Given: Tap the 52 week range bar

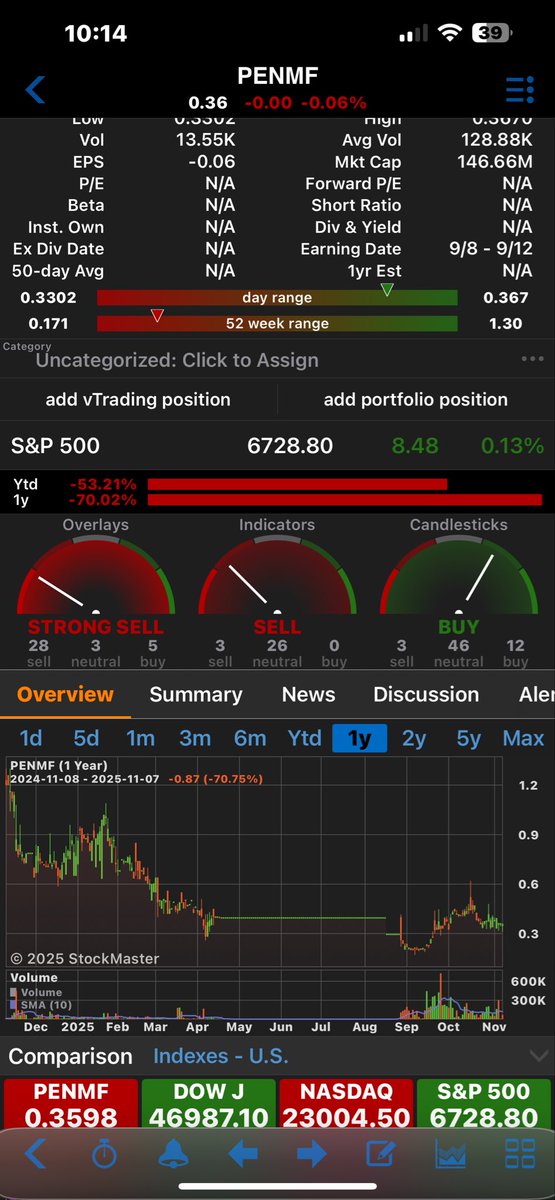Looking at the screenshot, I should point(277,323).
